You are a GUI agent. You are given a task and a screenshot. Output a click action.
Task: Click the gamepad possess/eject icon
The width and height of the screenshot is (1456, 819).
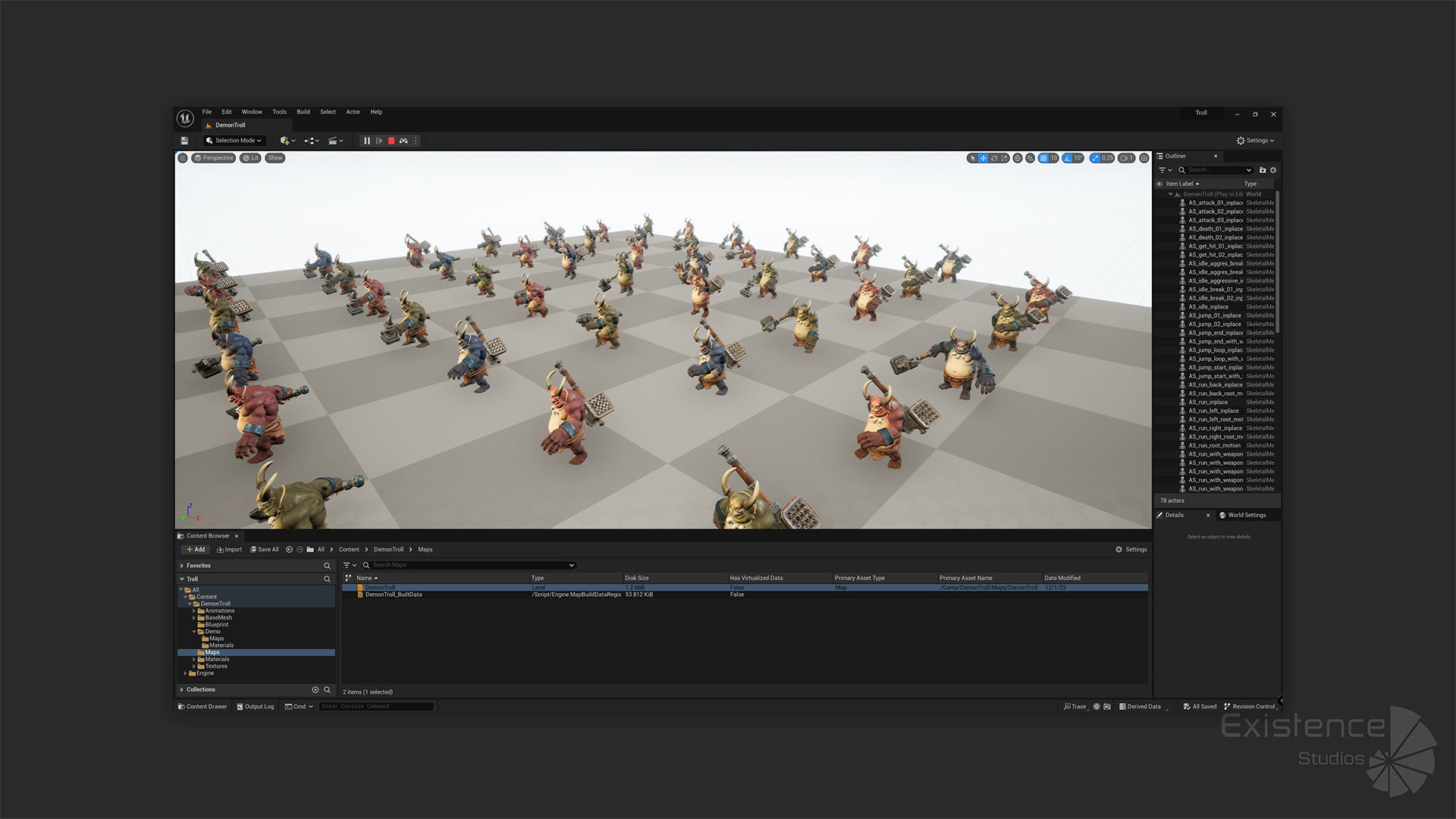[403, 141]
